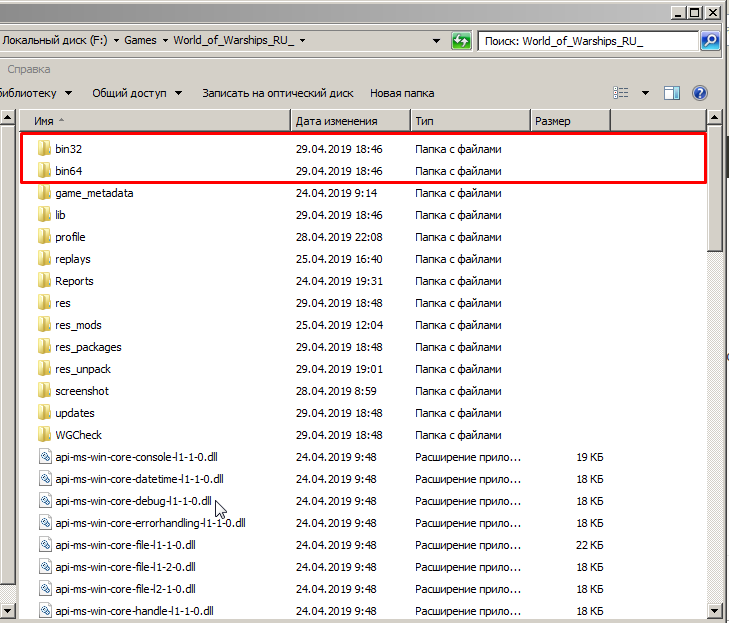Click the api-ms-win-core-errorhandling-l1-1-0.dll file icon
The width and height of the screenshot is (729, 623).
pos(45,523)
